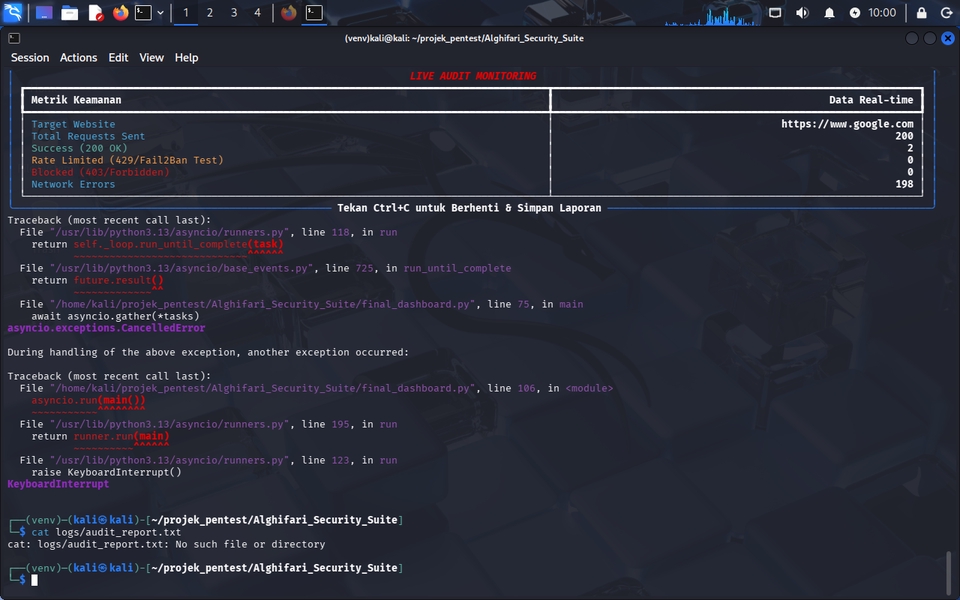The image size is (960, 600).
Task: Open the Session menu
Action: pos(30,58)
